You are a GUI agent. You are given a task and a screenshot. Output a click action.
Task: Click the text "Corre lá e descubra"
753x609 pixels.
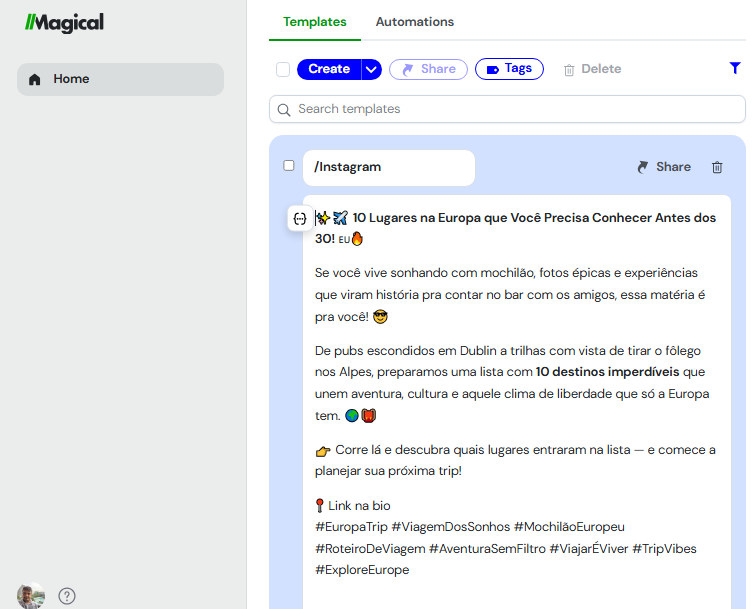(x=392, y=450)
